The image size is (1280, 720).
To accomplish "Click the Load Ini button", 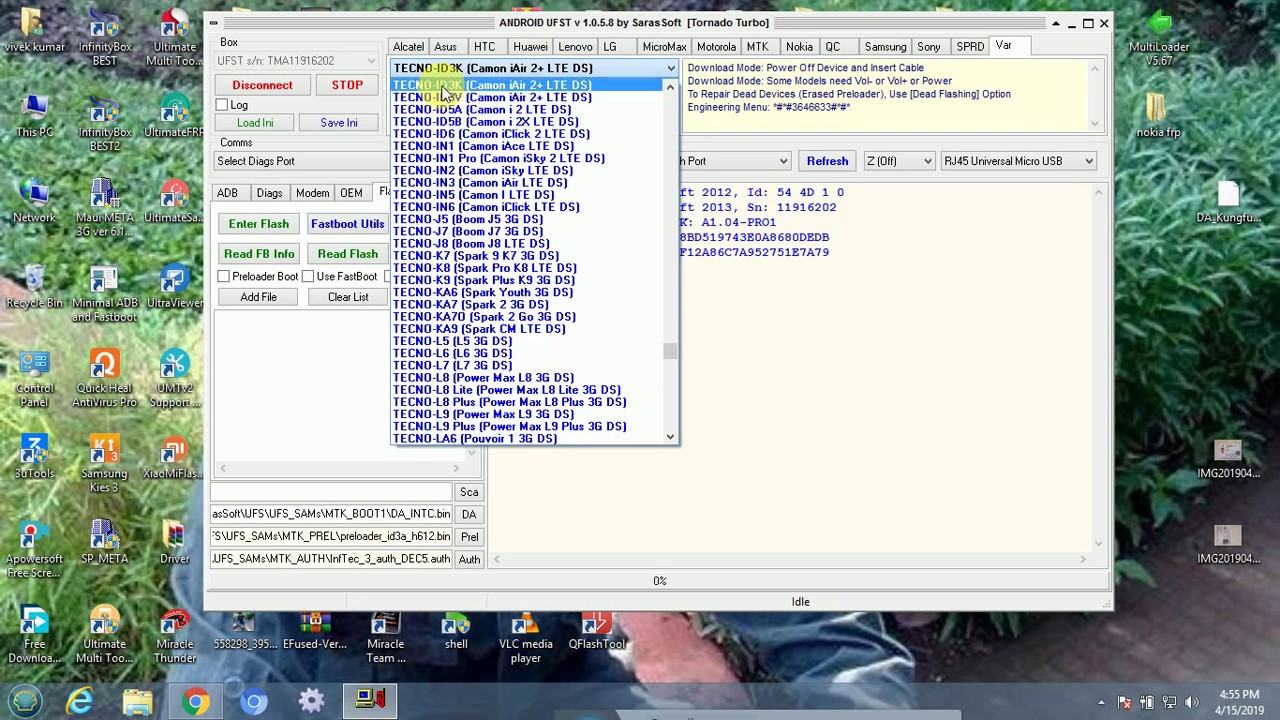I will (255, 123).
